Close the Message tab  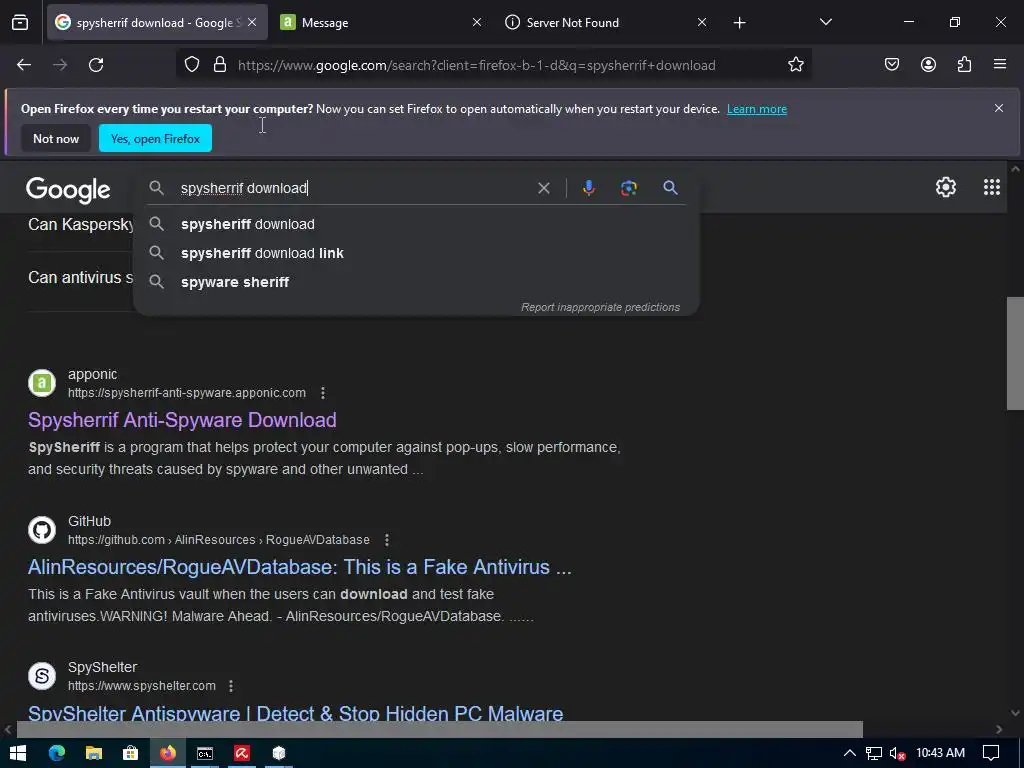477,23
